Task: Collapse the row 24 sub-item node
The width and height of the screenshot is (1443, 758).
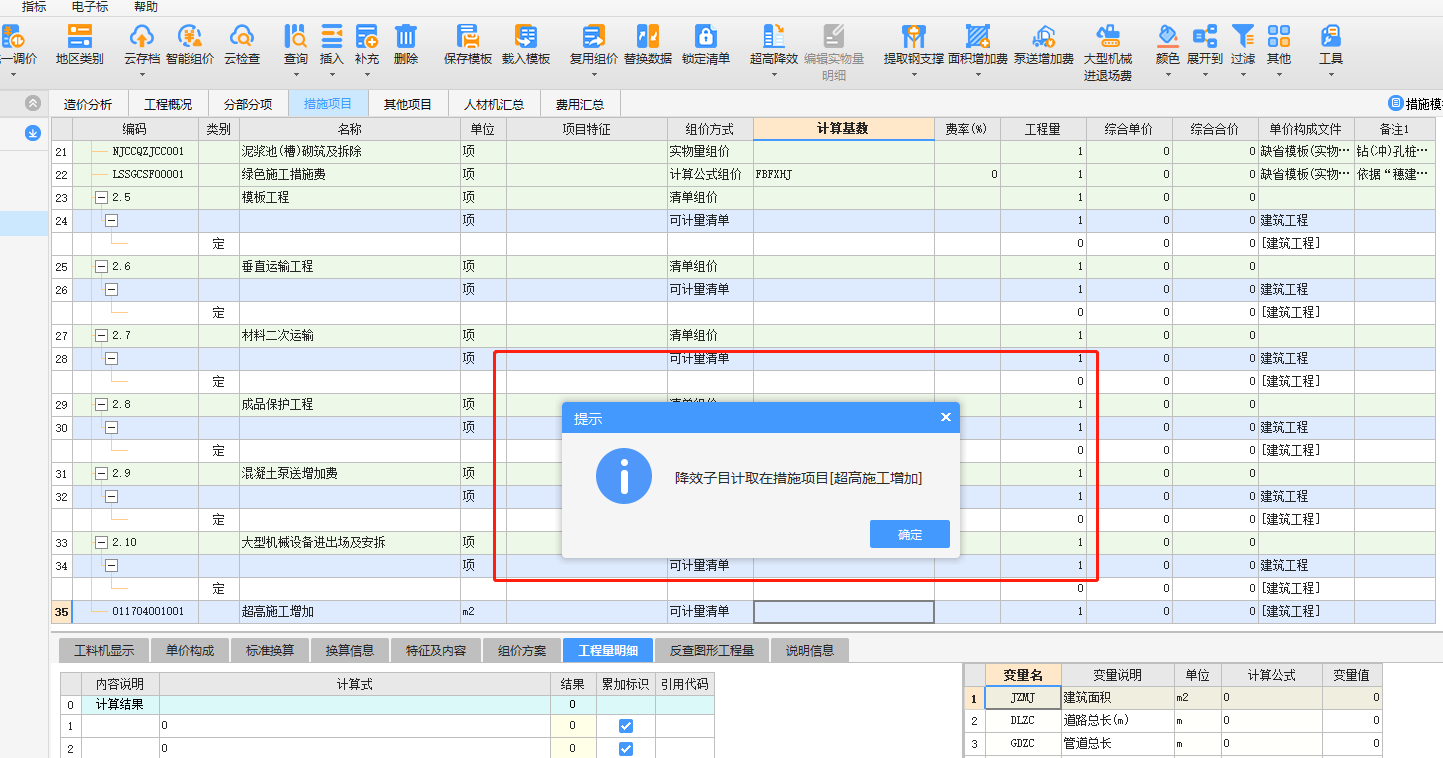Action: tap(111, 221)
